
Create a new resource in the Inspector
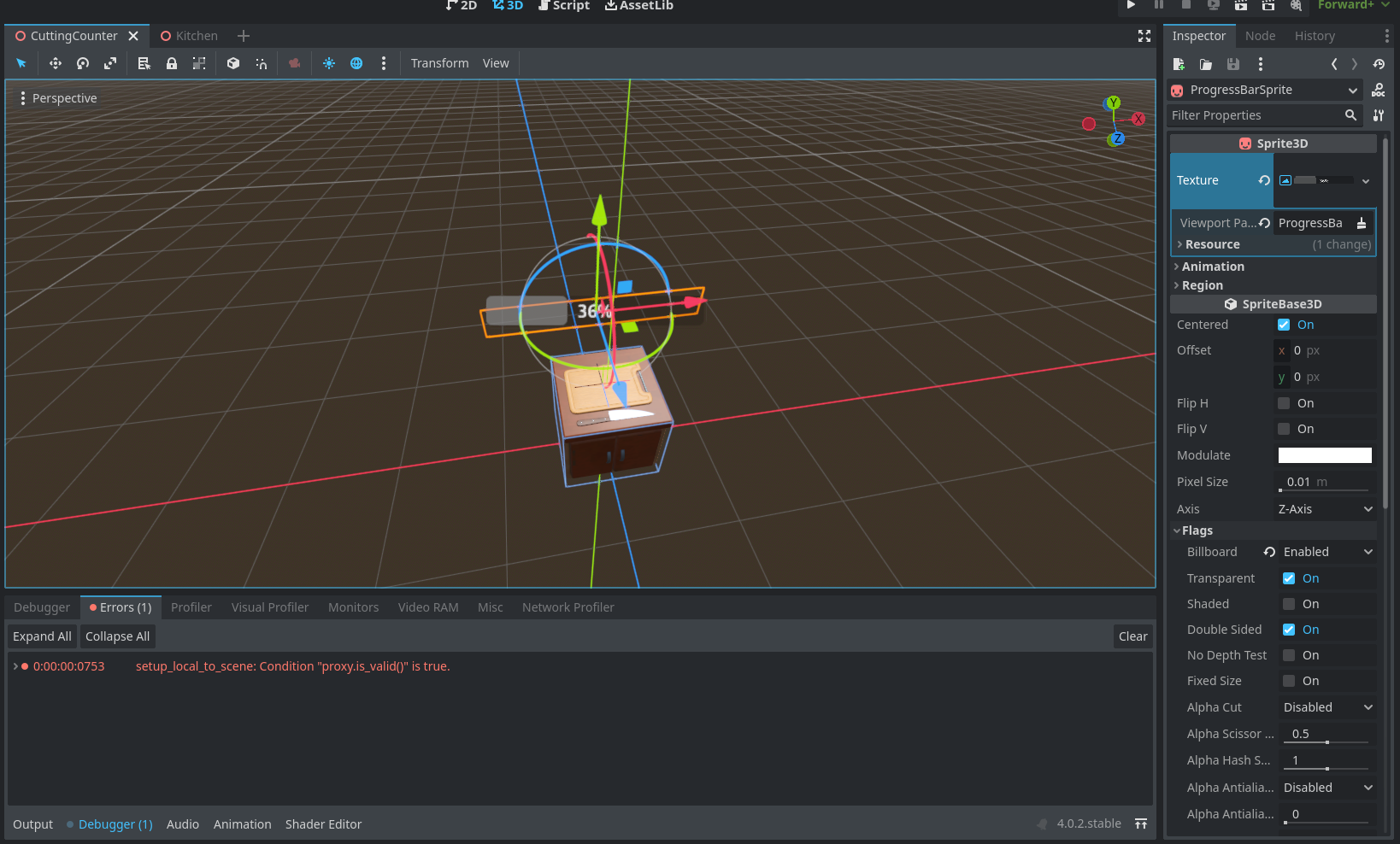(x=1179, y=64)
